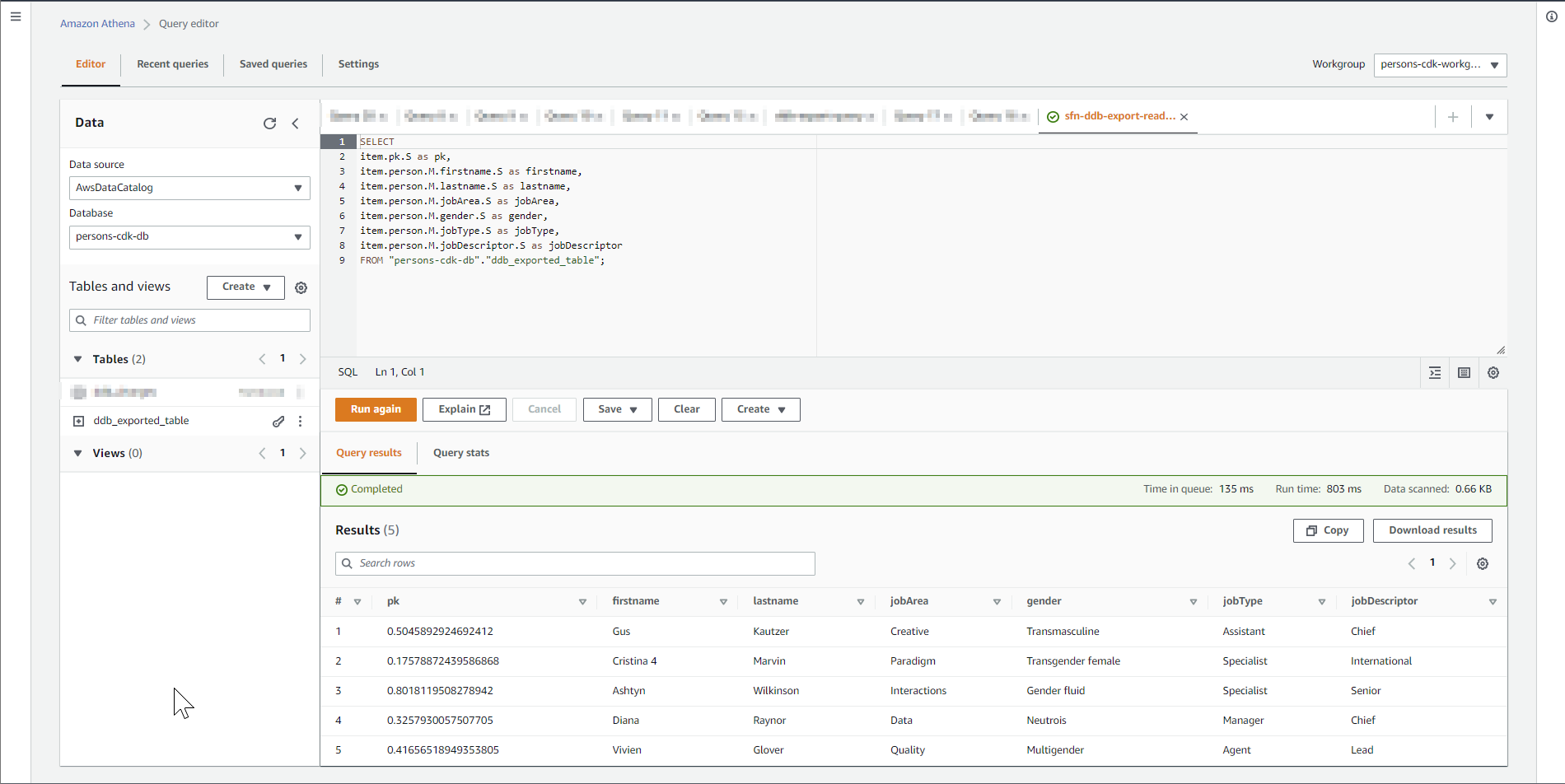
Task: Sort by the firstname column filter arrow
Action: coord(723,601)
